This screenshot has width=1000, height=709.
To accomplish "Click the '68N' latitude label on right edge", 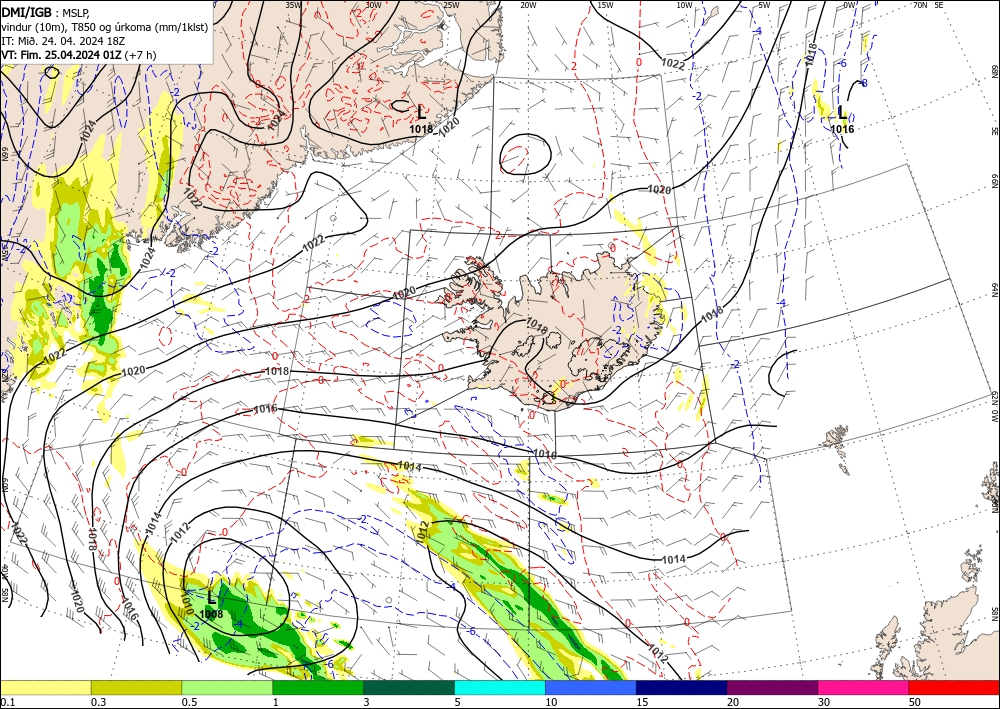I will (x=994, y=71).
